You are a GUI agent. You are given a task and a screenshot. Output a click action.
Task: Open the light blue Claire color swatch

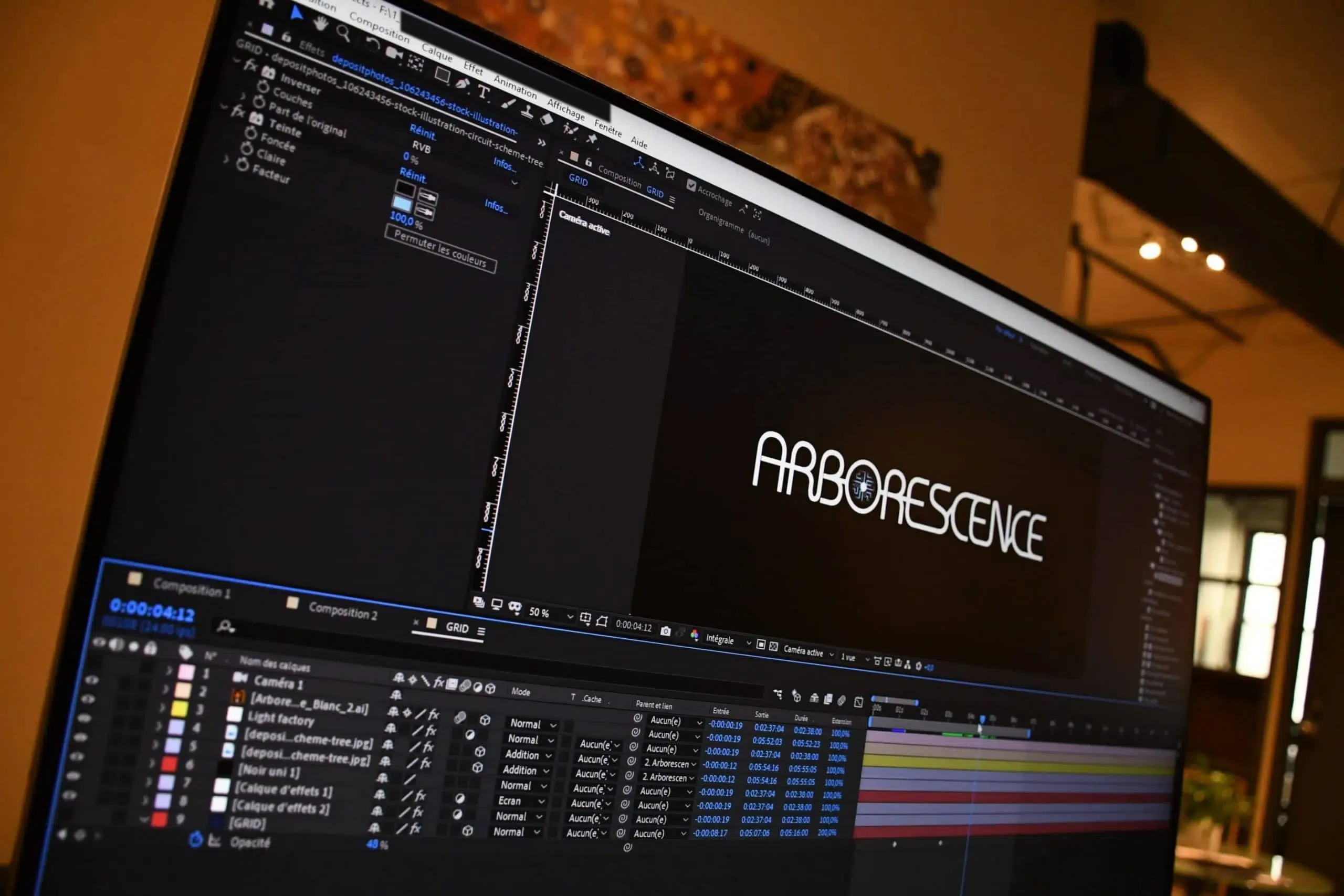402,204
